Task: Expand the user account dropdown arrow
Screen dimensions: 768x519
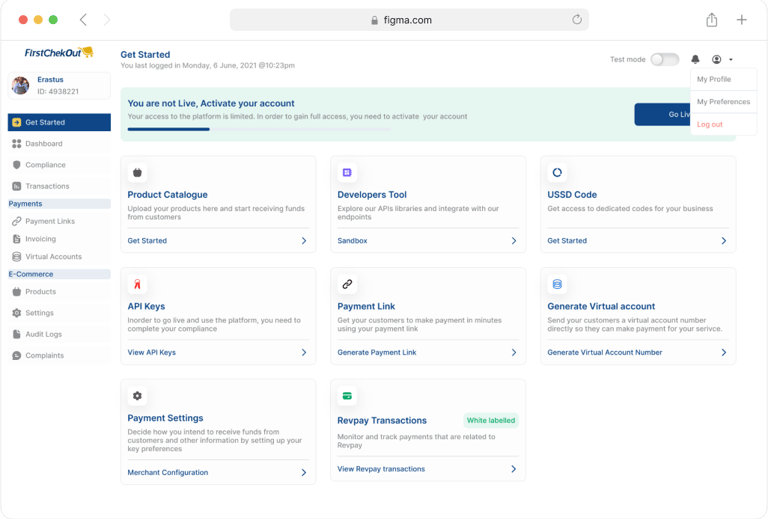Action: pos(731,60)
